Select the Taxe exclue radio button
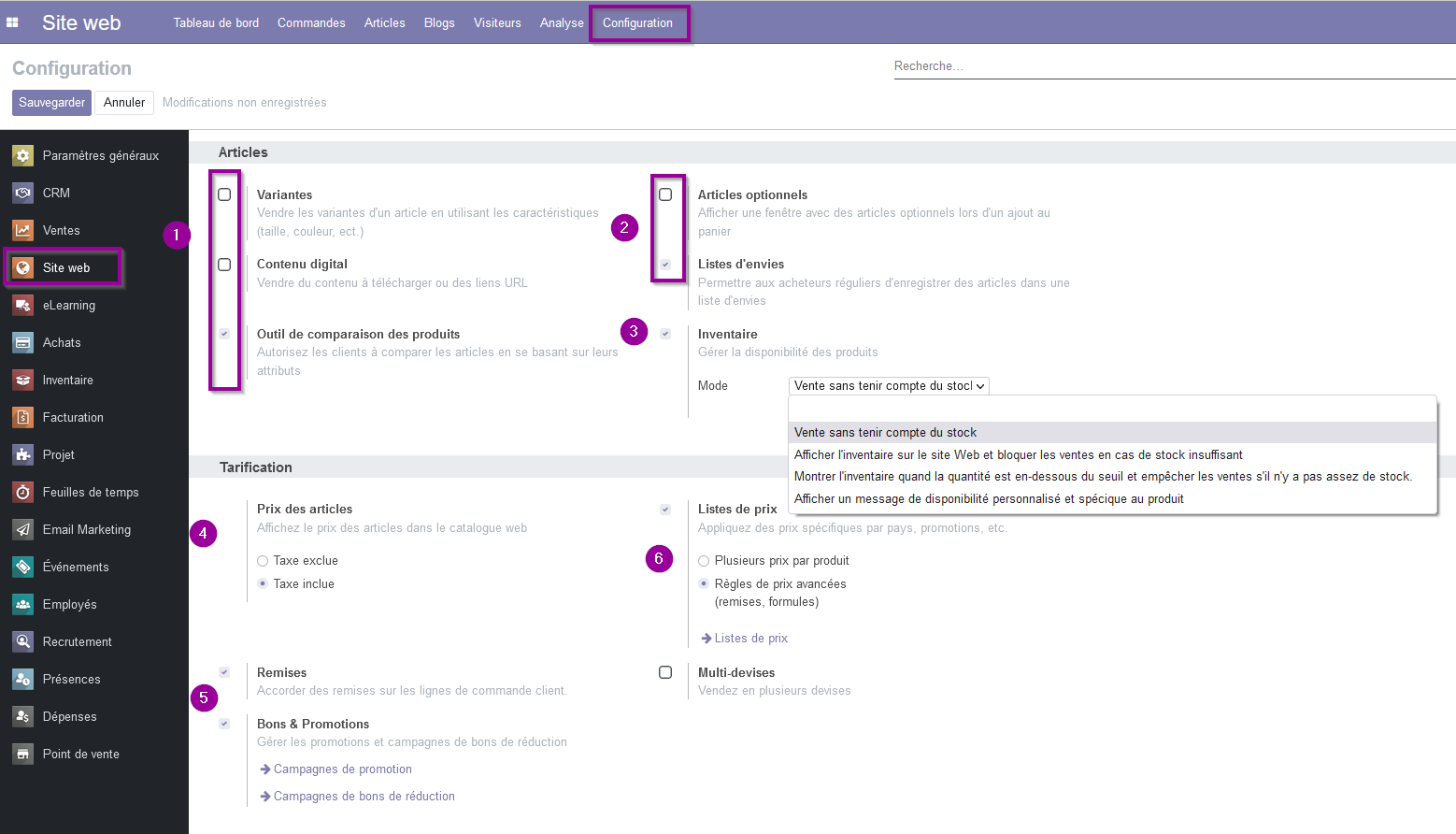1456x834 pixels. pyautogui.click(x=263, y=561)
